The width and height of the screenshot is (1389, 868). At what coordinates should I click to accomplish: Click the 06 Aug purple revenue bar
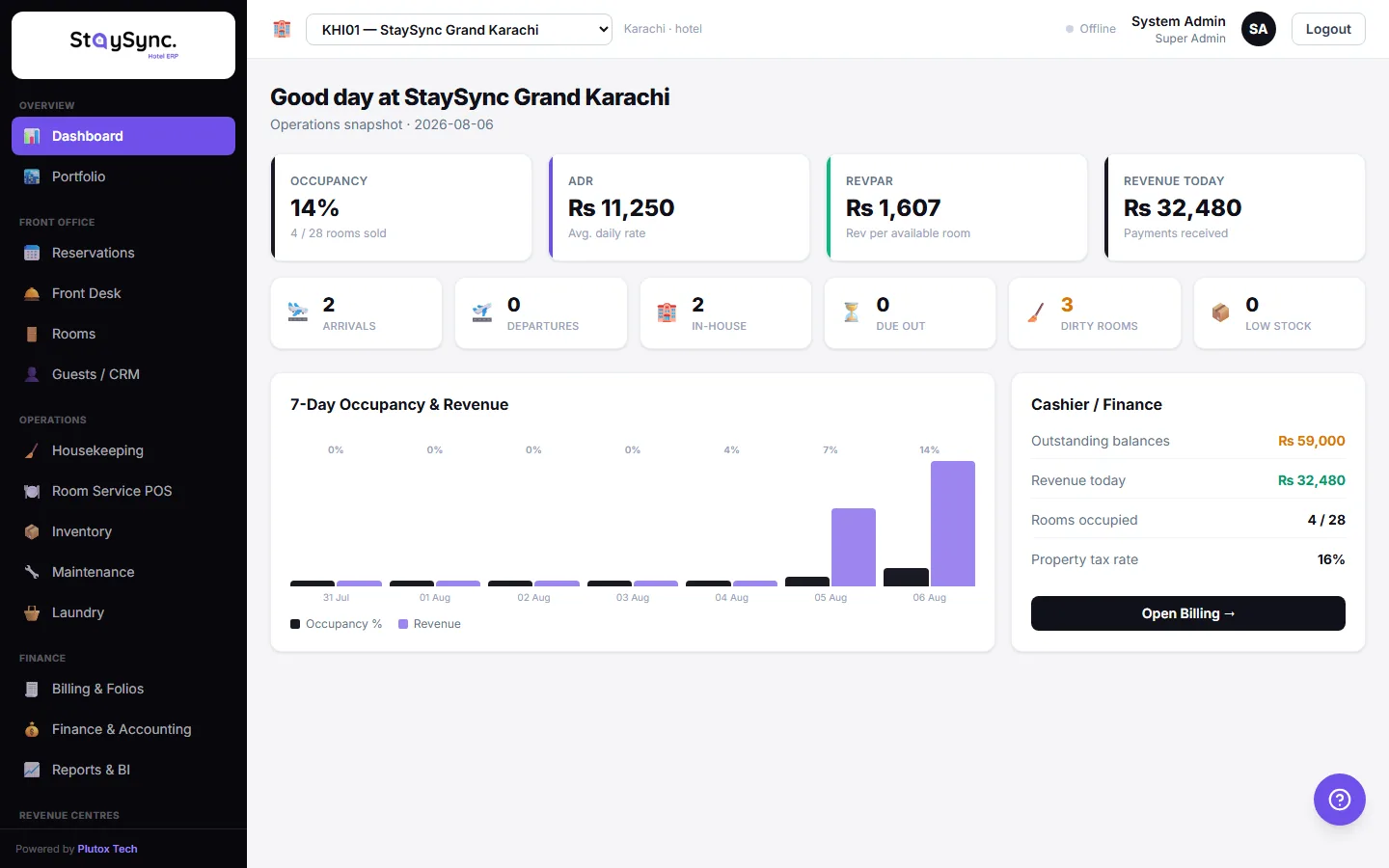[952, 524]
